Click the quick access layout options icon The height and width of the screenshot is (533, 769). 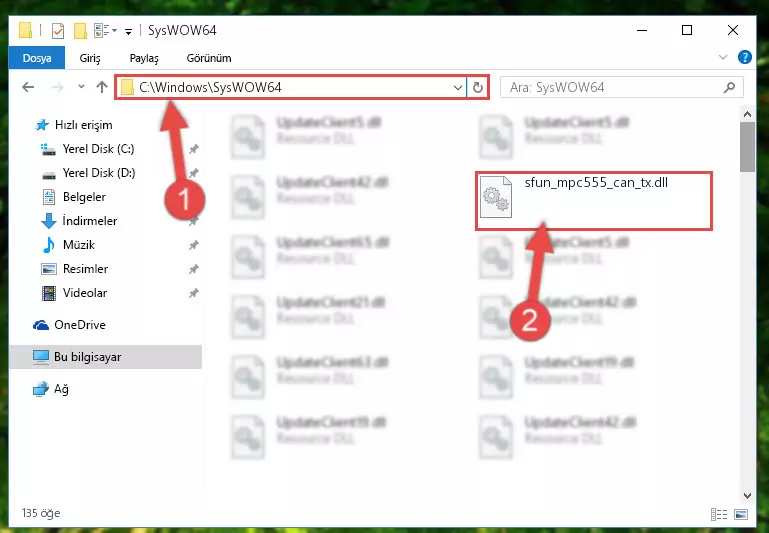click(x=103, y=30)
